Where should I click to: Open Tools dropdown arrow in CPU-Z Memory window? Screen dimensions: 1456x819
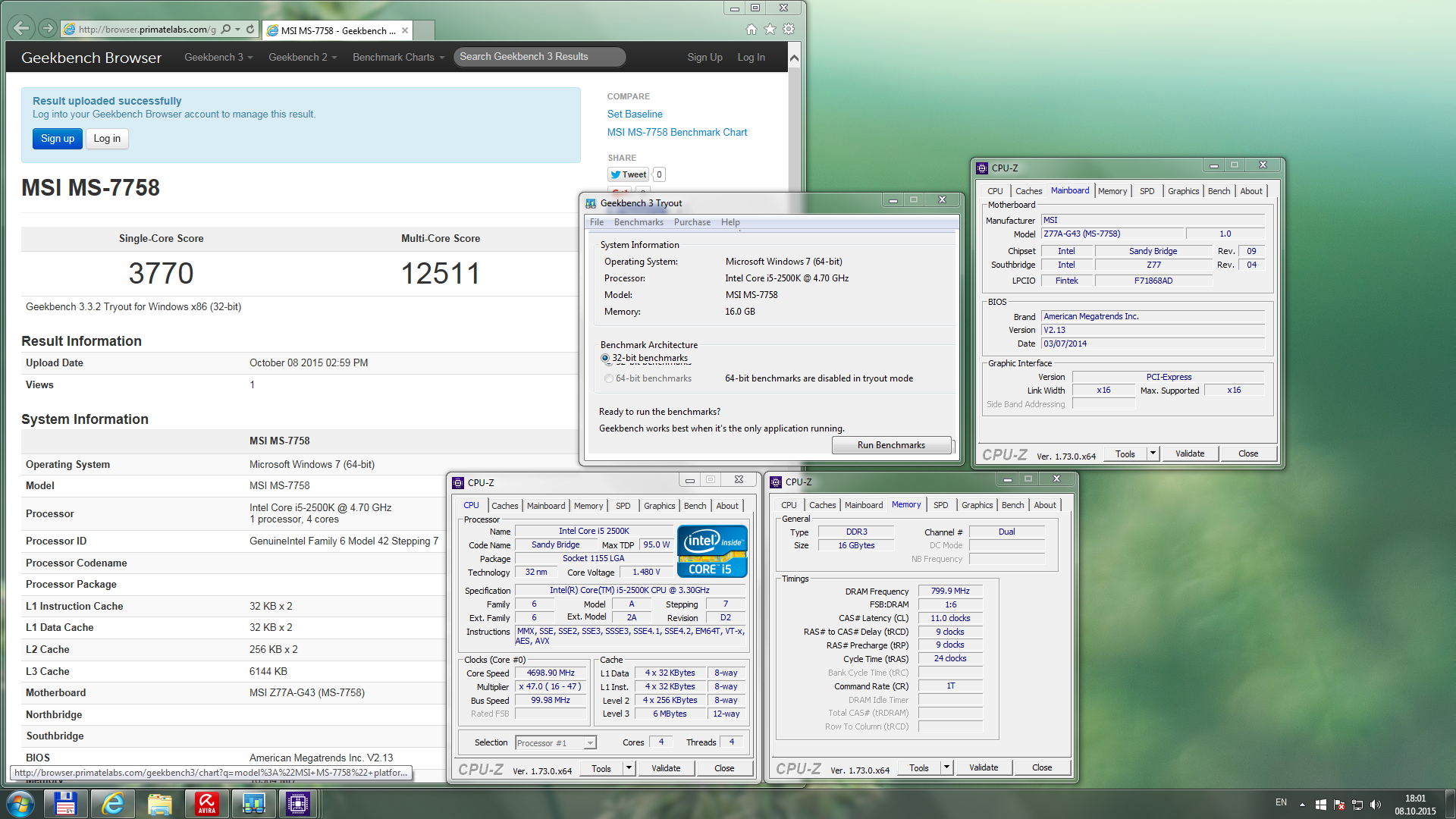click(x=946, y=767)
